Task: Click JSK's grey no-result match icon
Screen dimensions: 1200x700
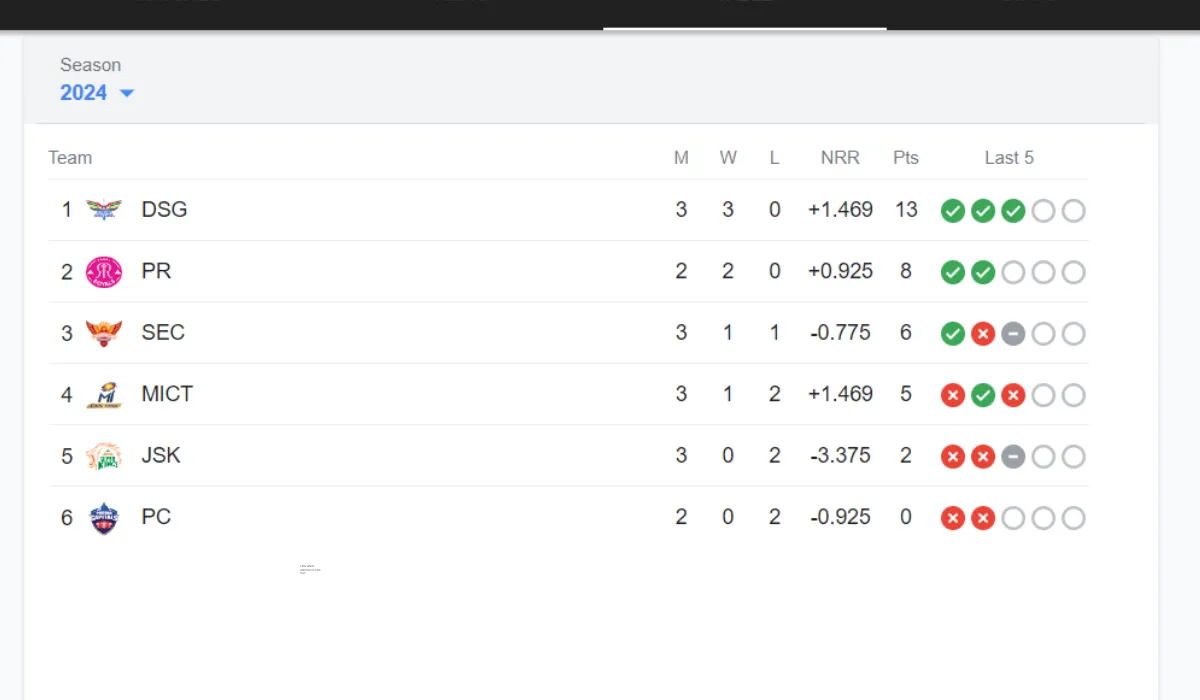Action: (1013, 457)
